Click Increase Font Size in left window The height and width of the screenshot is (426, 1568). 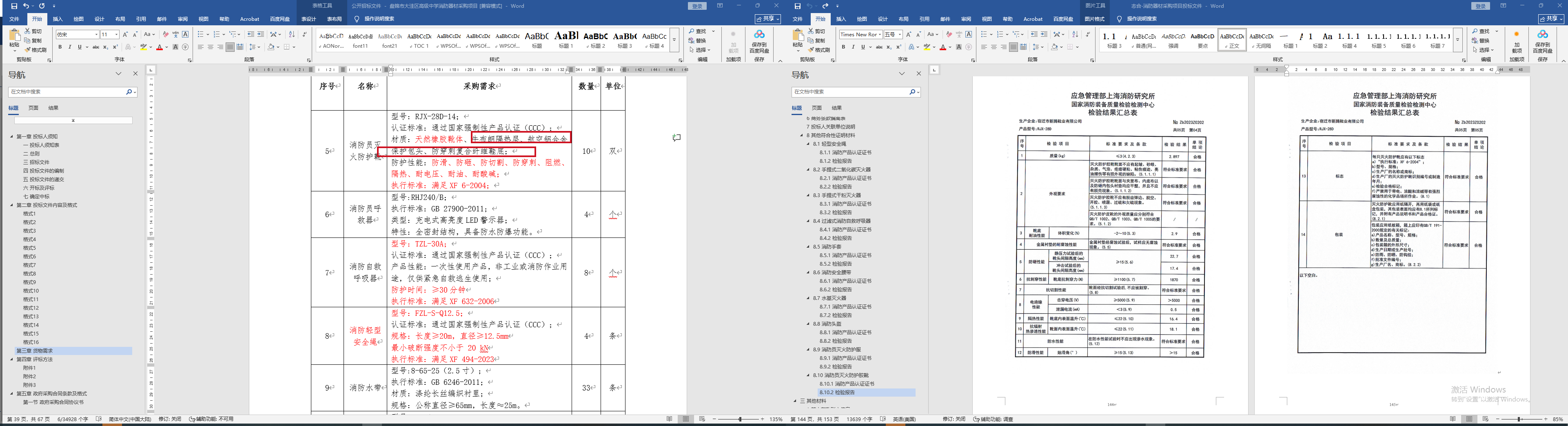125,35
